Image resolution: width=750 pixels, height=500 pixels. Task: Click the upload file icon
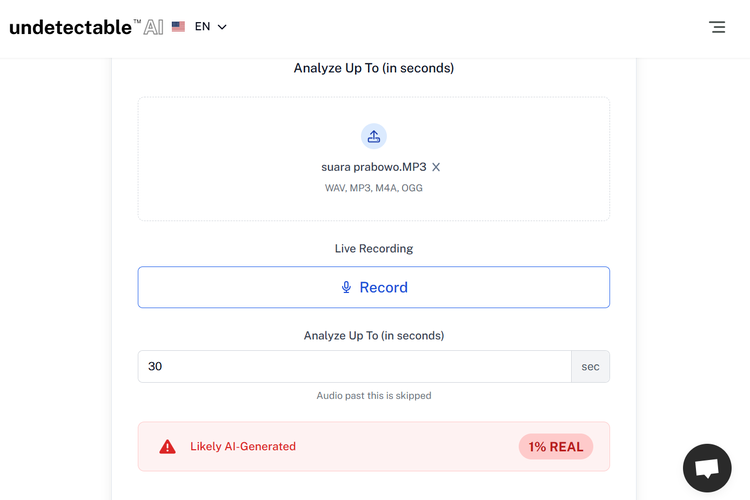click(373, 136)
